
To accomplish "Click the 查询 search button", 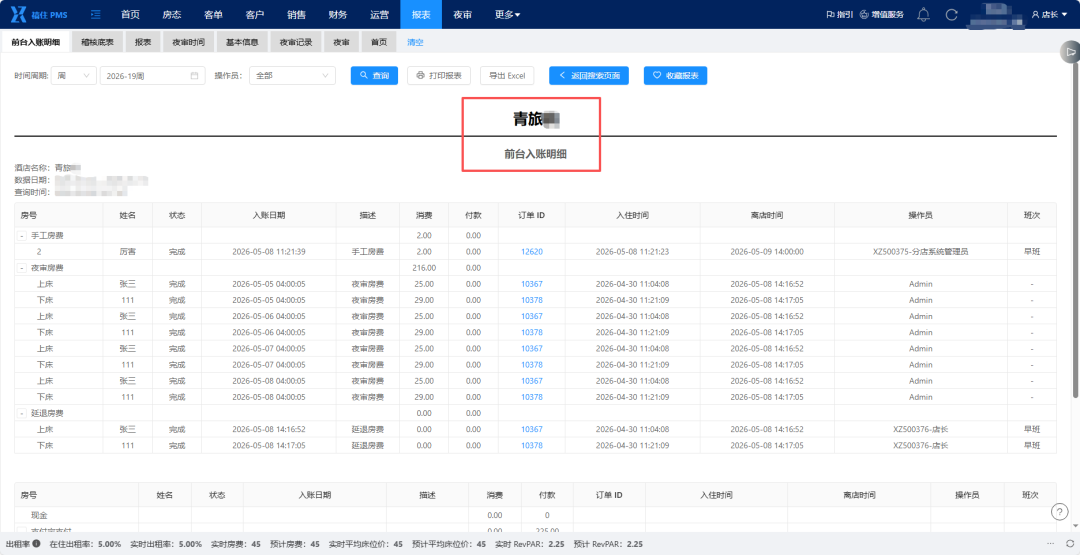I will (x=374, y=76).
